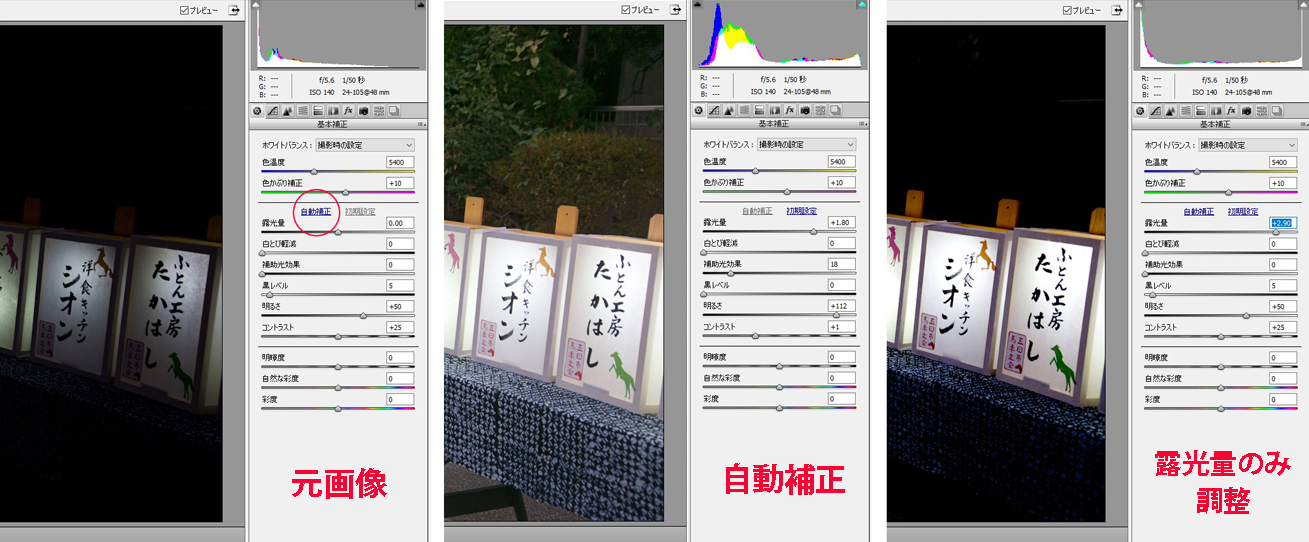
Task: Expand ホワイトバランス dropdown in 自動補正 panel
Action: [806, 145]
